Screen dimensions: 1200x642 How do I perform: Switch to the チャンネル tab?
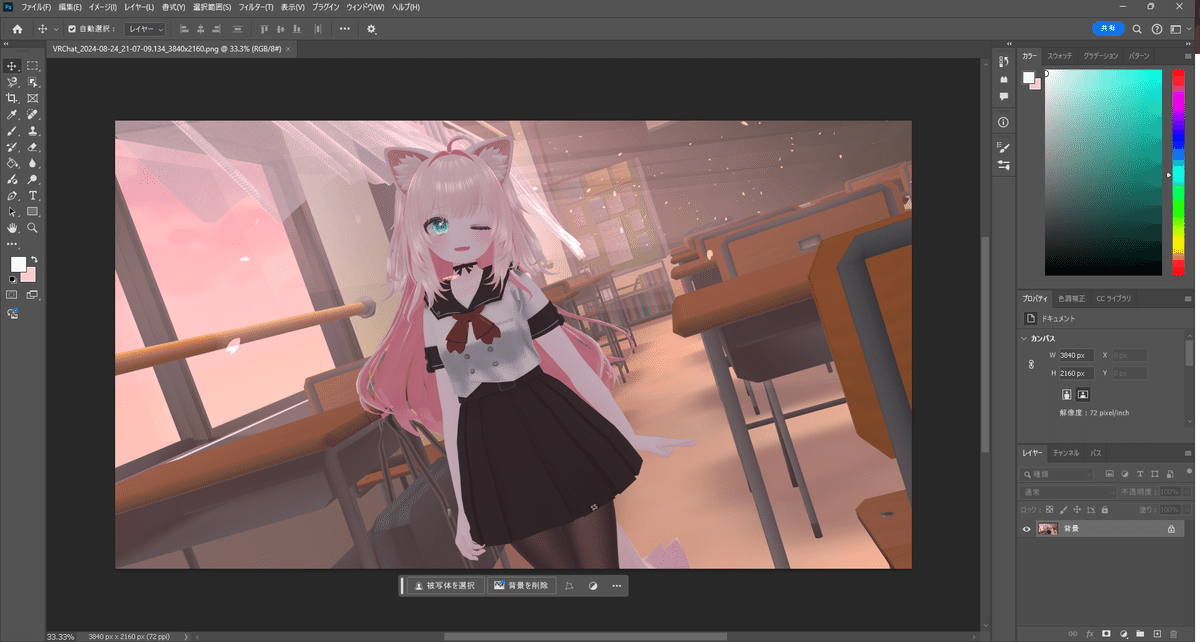pos(1066,453)
